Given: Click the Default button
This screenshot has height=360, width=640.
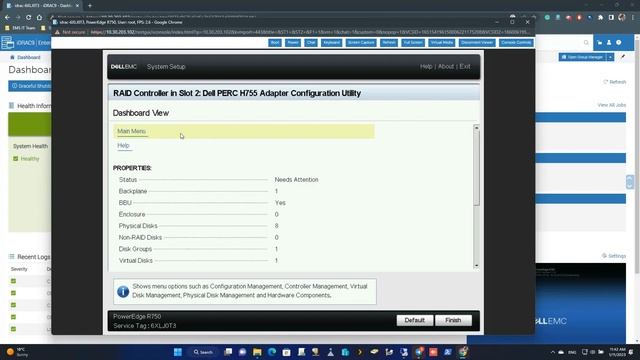Looking at the screenshot, I should (x=415, y=320).
